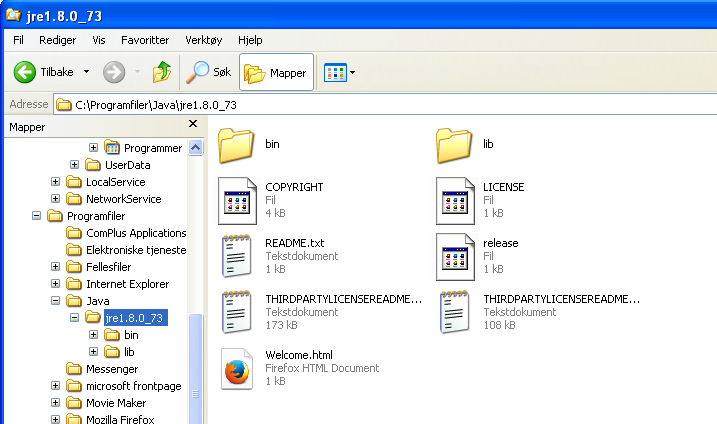717x424 pixels.
Task: Select the LICENSE file icon
Action: (x=455, y=201)
